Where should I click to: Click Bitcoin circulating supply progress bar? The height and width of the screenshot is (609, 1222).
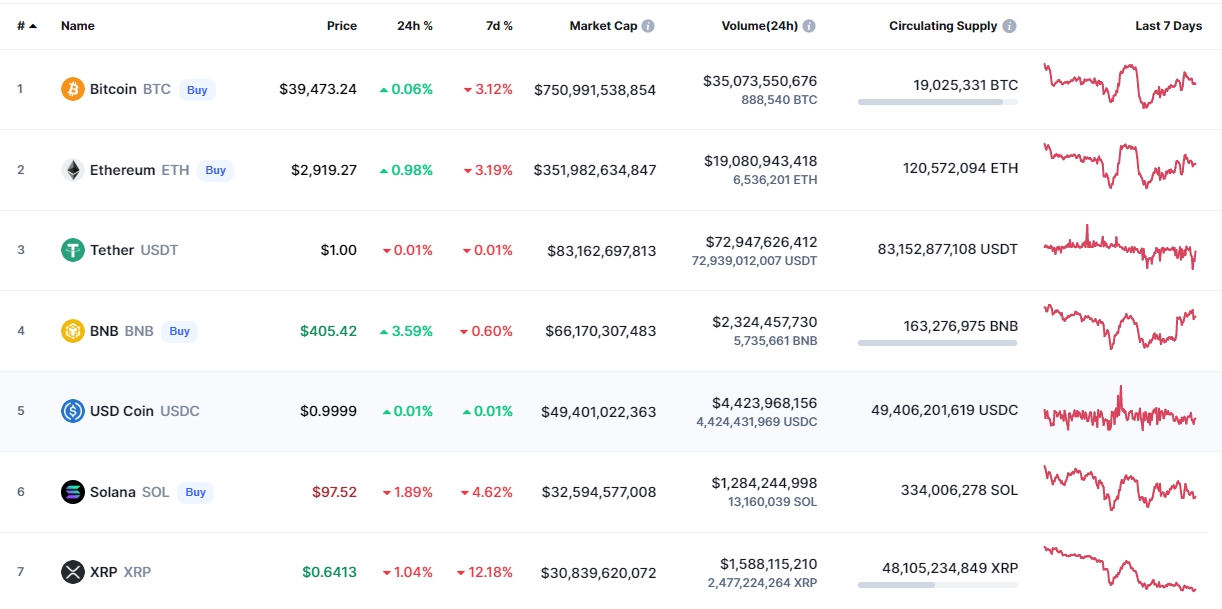point(938,102)
